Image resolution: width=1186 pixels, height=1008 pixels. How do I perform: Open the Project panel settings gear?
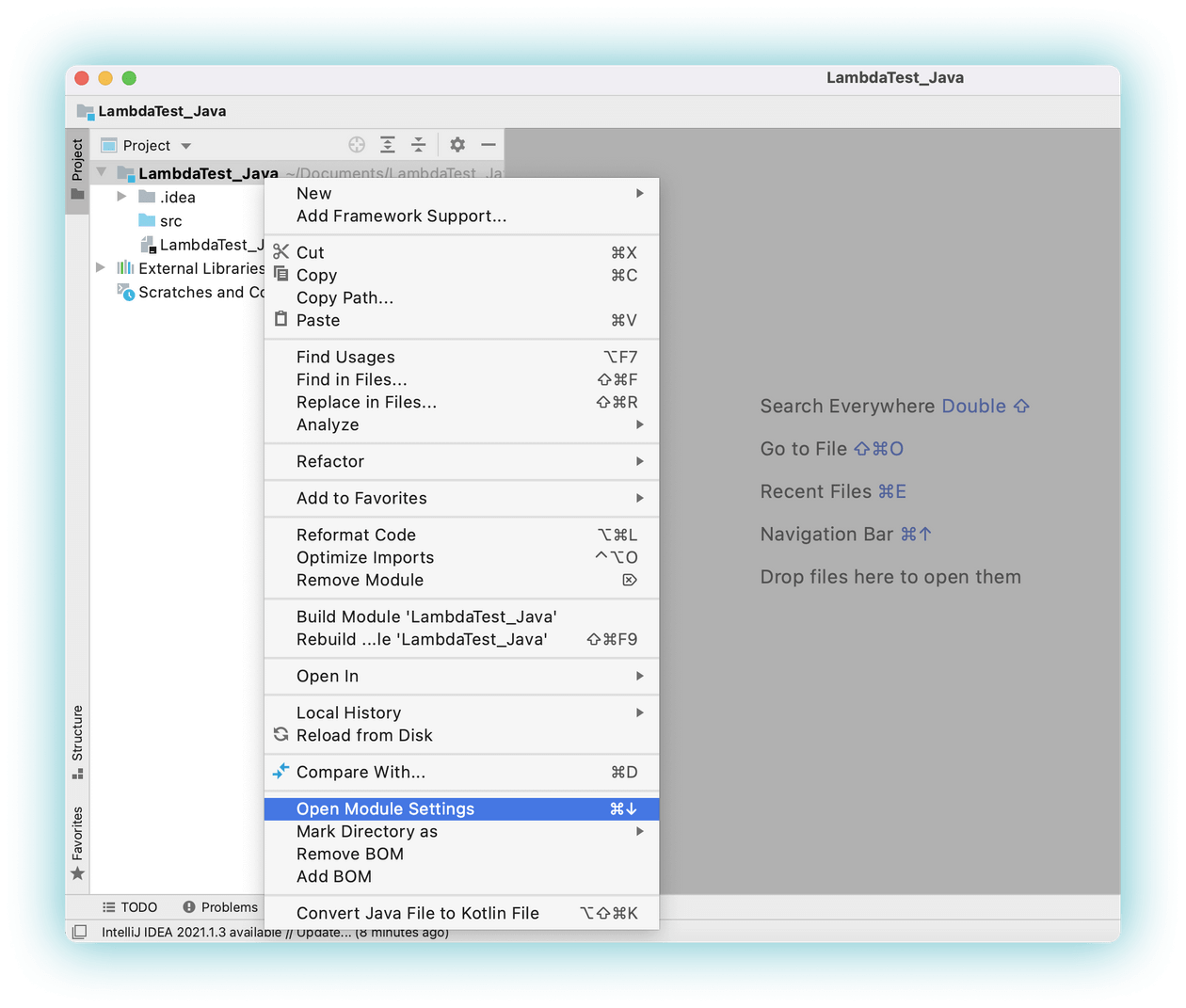tap(457, 144)
